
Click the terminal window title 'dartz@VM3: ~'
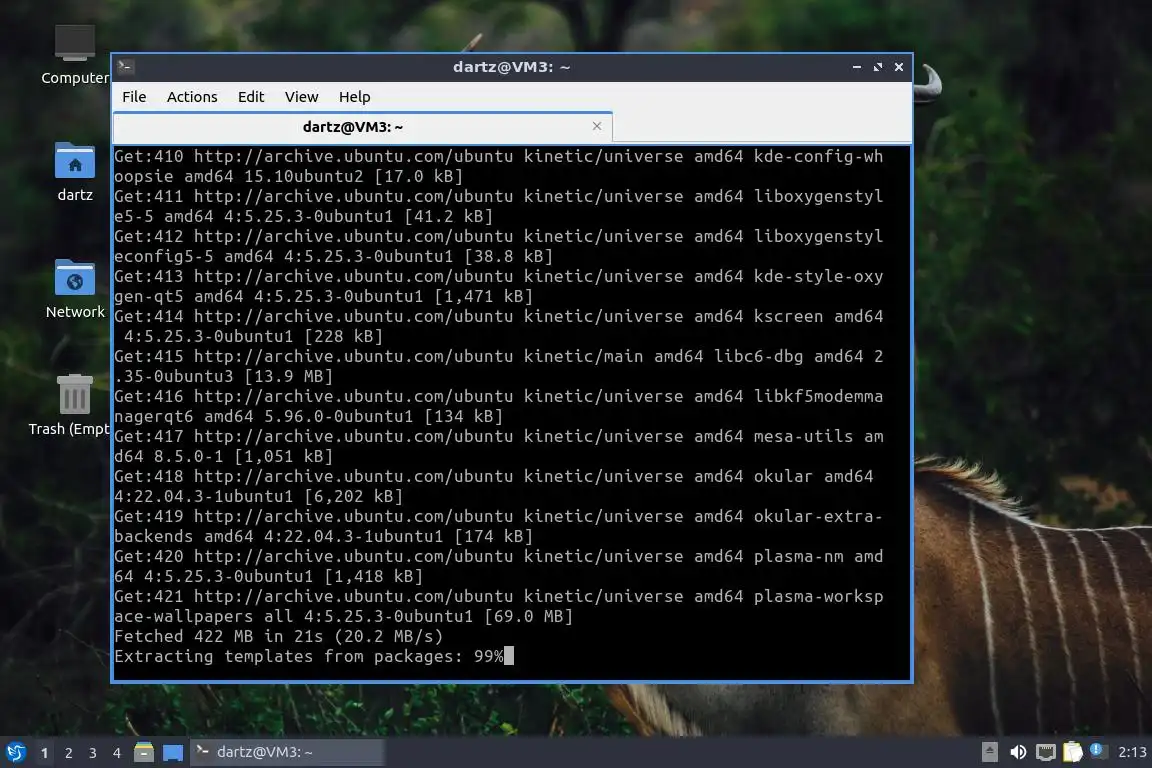click(511, 67)
